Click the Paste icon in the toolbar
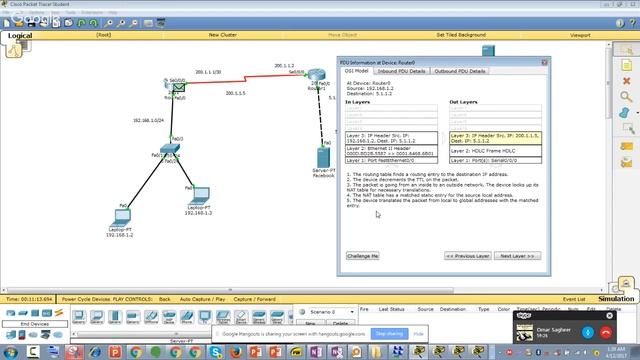The height and width of the screenshot is (360, 640). pyautogui.click(x=69, y=23)
